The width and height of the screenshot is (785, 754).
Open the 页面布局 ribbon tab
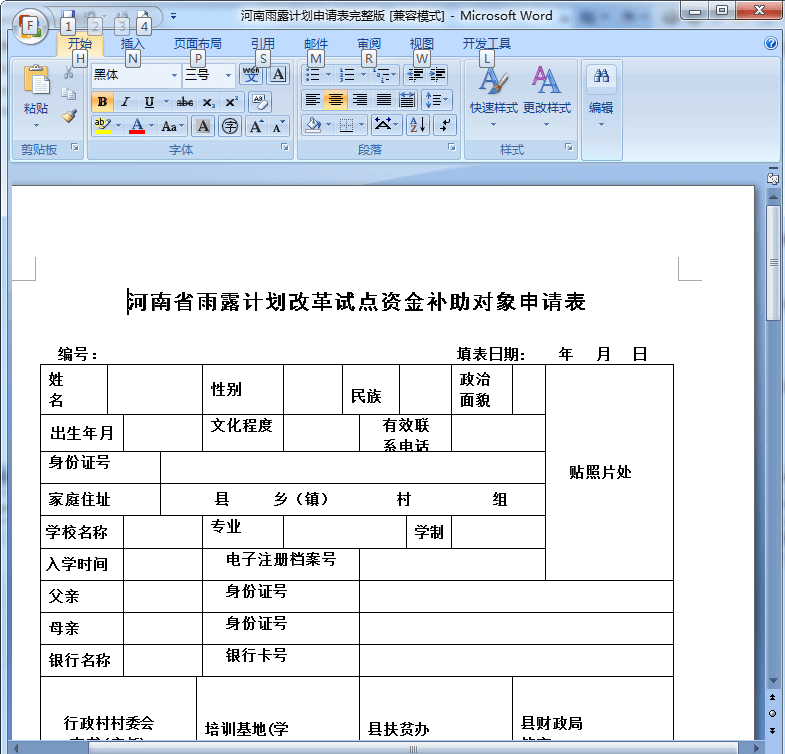(x=198, y=44)
